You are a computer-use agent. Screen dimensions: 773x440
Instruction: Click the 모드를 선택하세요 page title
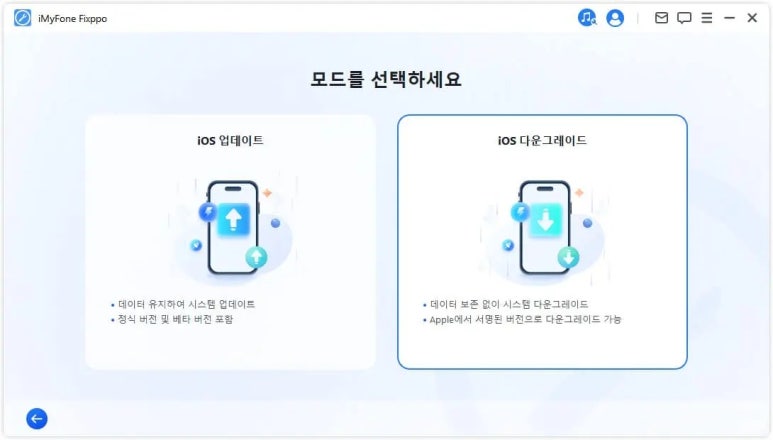pyautogui.click(x=386, y=79)
